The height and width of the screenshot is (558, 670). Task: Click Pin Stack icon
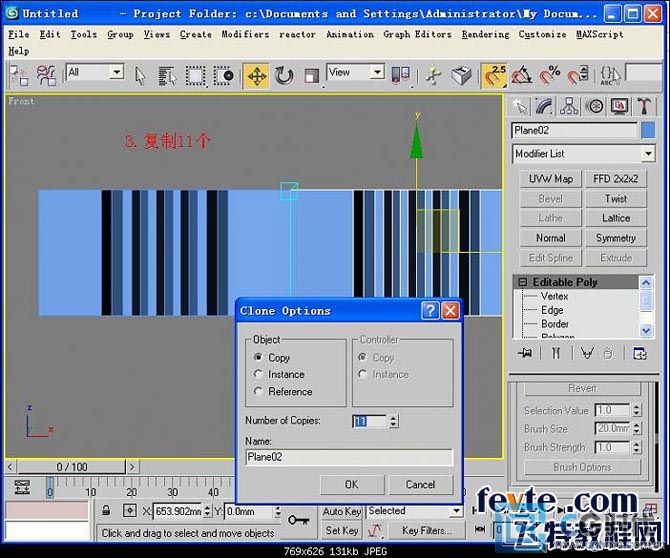click(x=525, y=353)
